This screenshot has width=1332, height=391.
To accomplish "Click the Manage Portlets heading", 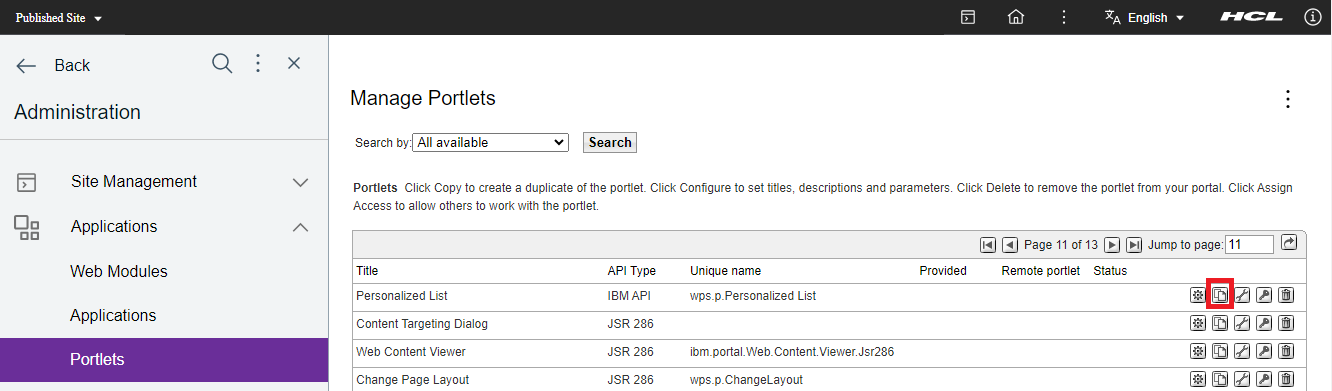I will pos(423,98).
